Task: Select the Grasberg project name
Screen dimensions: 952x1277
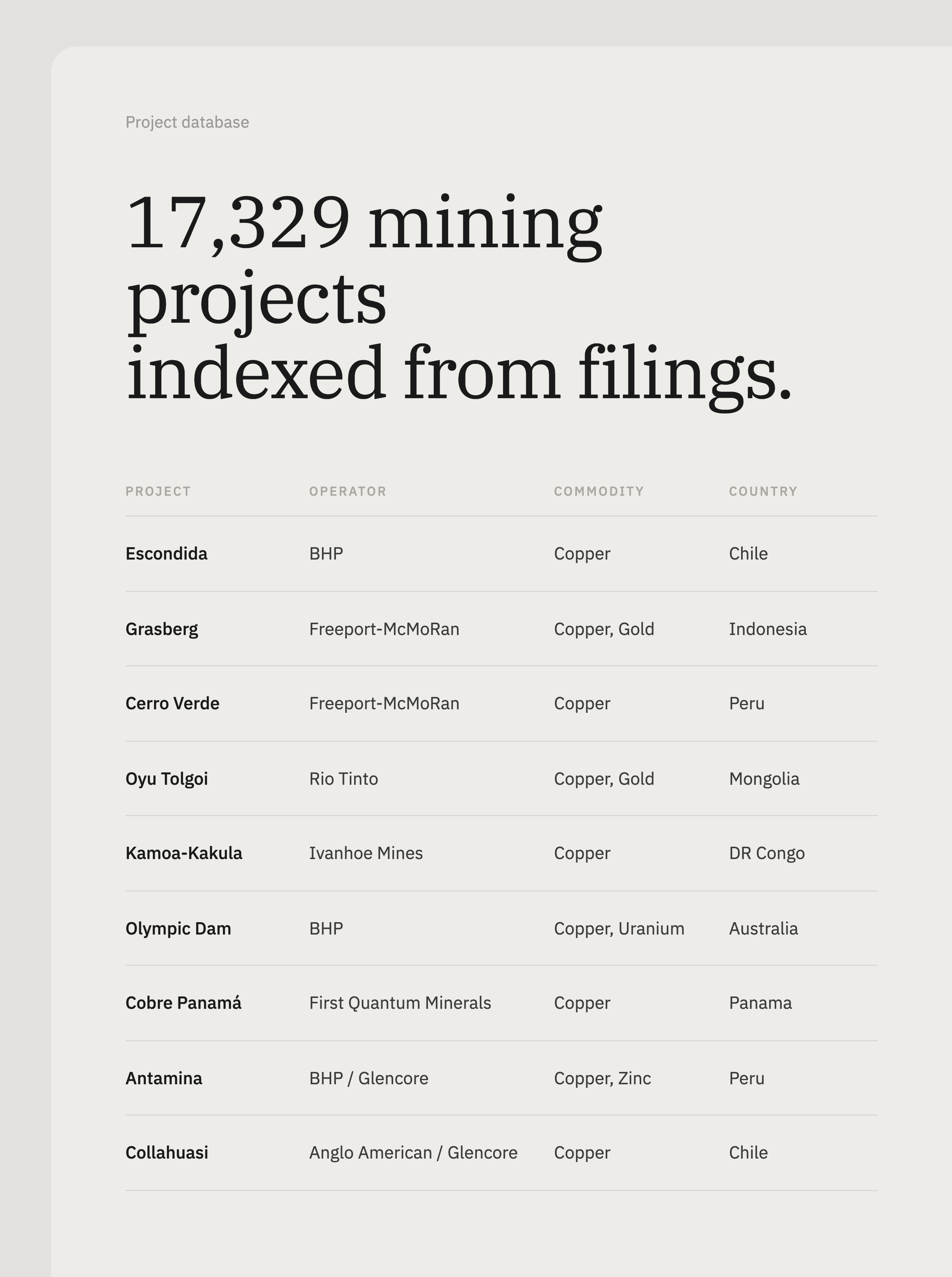Action: [x=162, y=629]
